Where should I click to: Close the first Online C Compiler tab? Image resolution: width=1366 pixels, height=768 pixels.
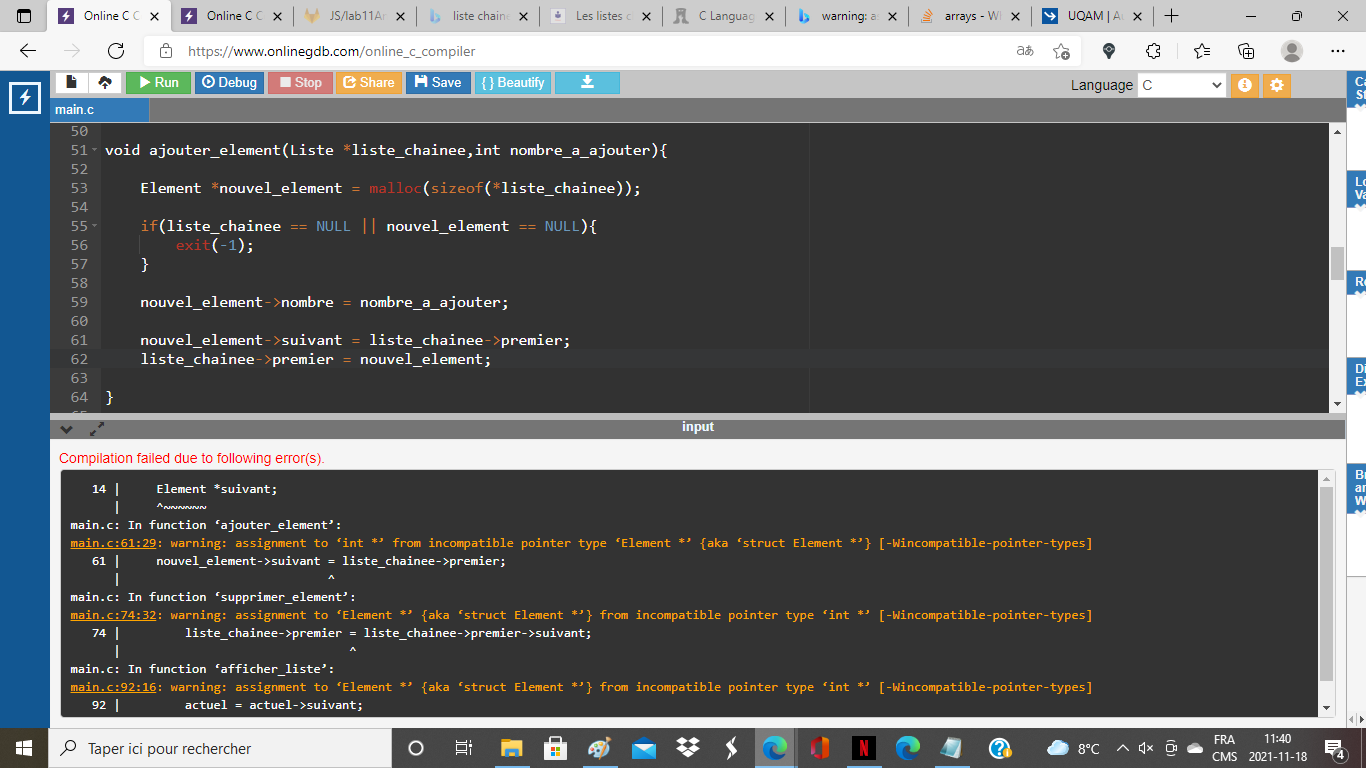click(x=155, y=16)
